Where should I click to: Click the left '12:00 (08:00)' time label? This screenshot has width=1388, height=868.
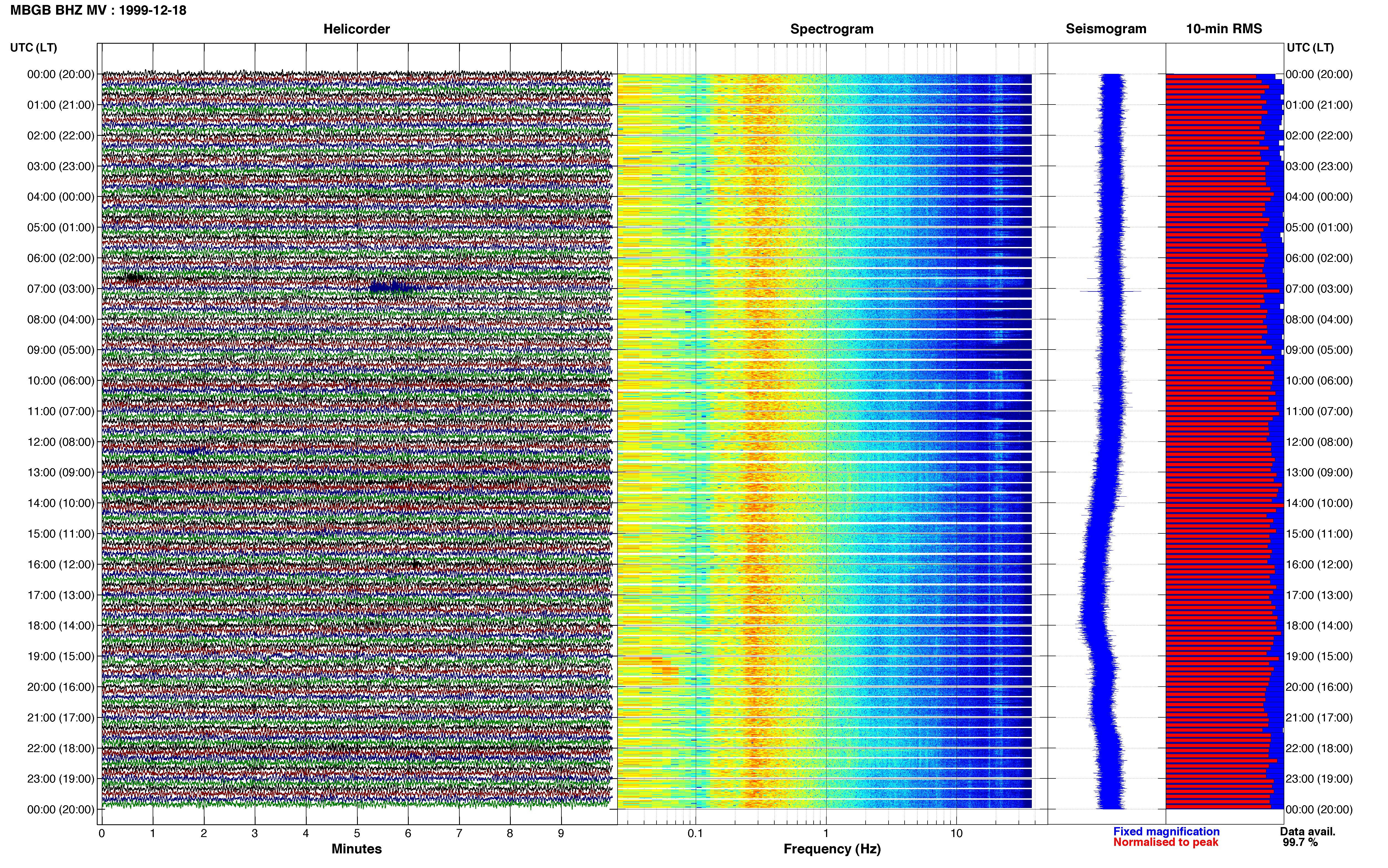coord(61,442)
